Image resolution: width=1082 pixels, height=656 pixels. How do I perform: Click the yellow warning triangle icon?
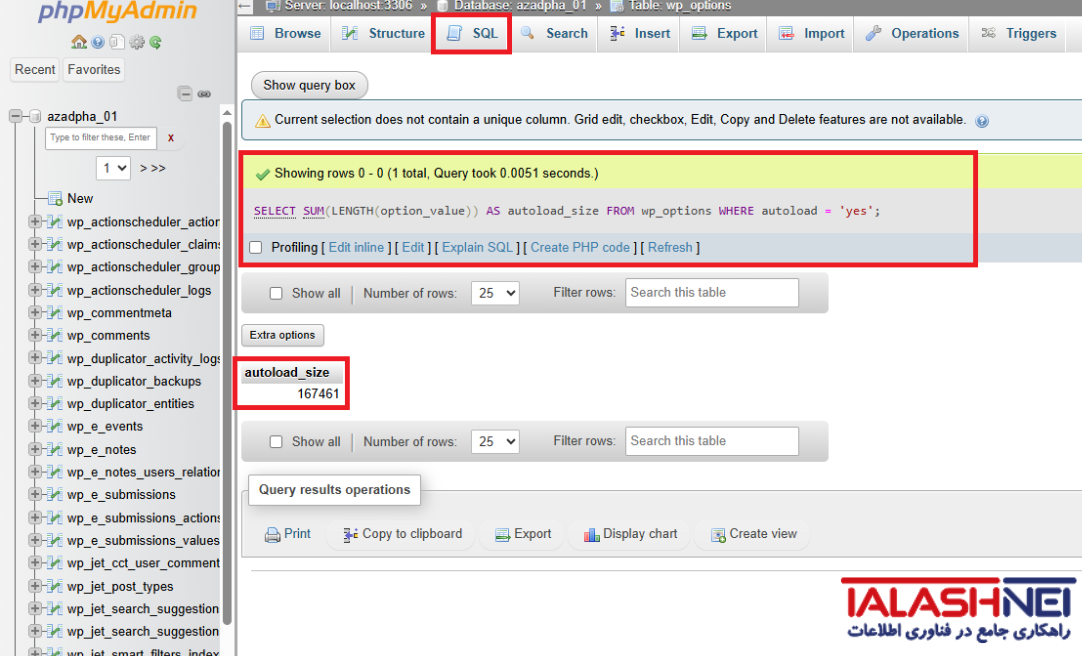(x=262, y=121)
